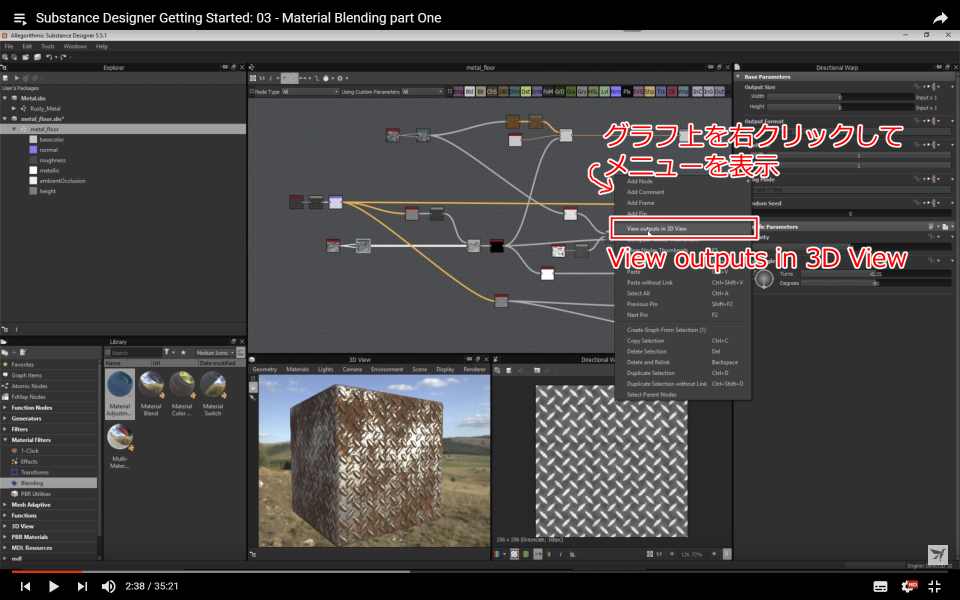The image size is (960, 600).
Task: Skip to the next video
Action: click(x=82, y=586)
